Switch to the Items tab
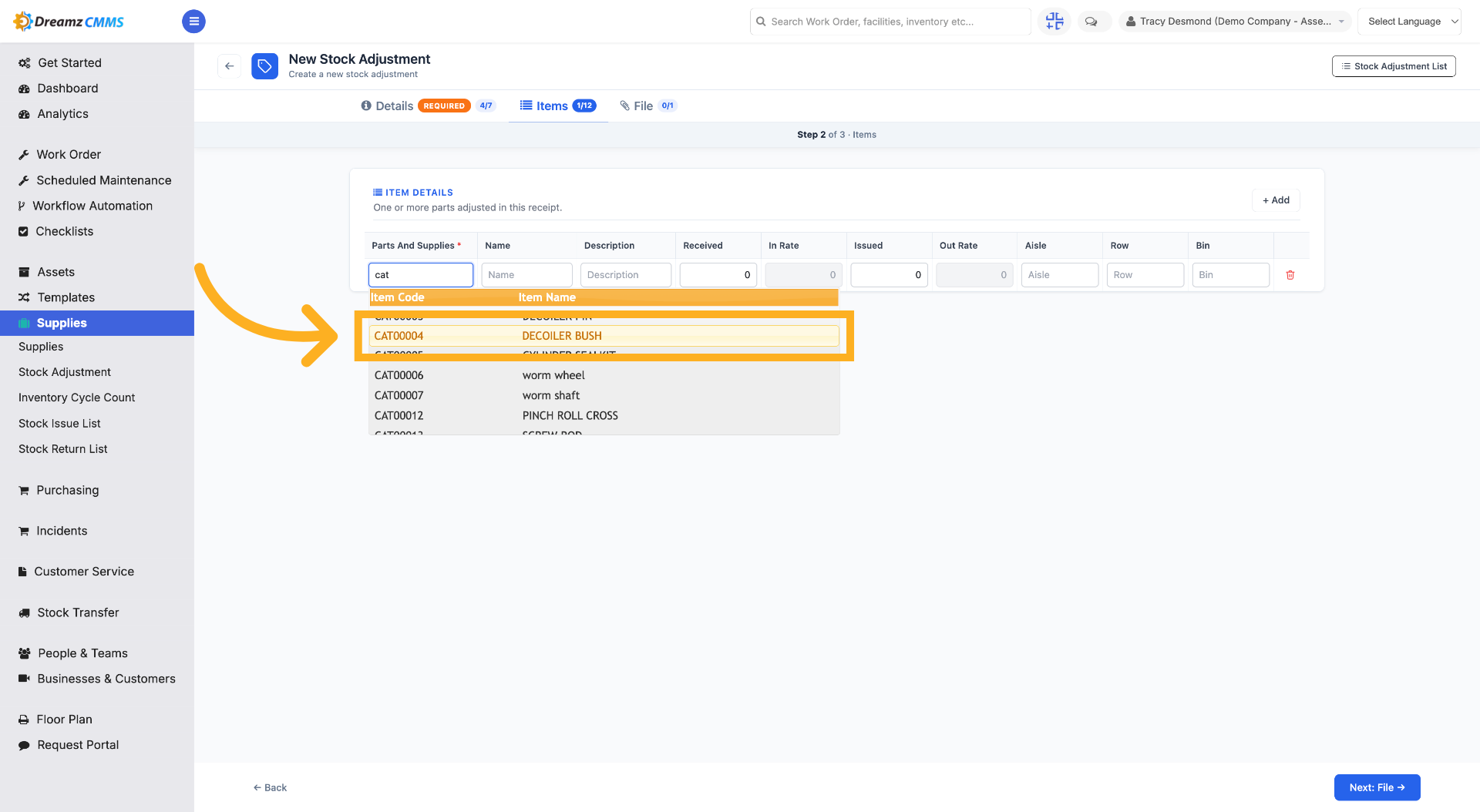 (x=558, y=106)
